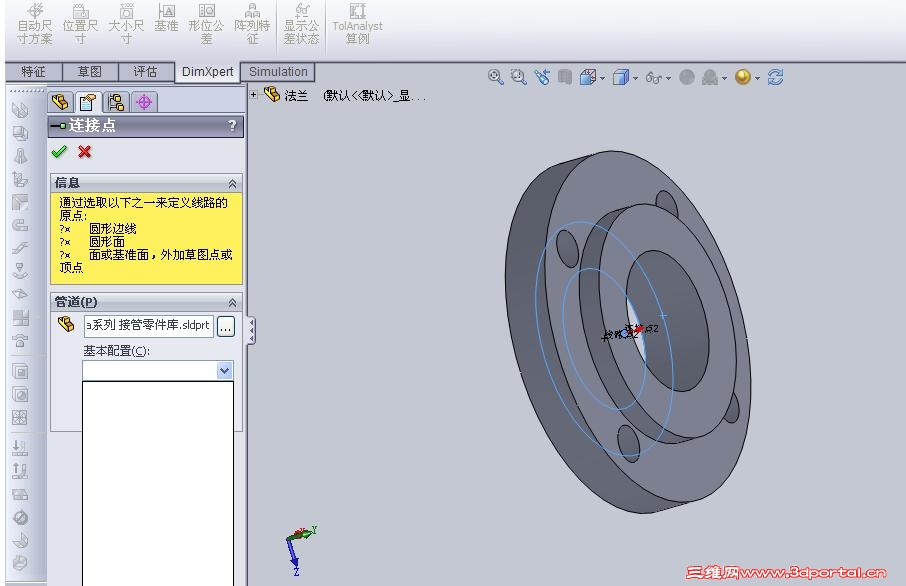Click the Previous View icon
This screenshot has height=586, width=906.
[x=542, y=77]
